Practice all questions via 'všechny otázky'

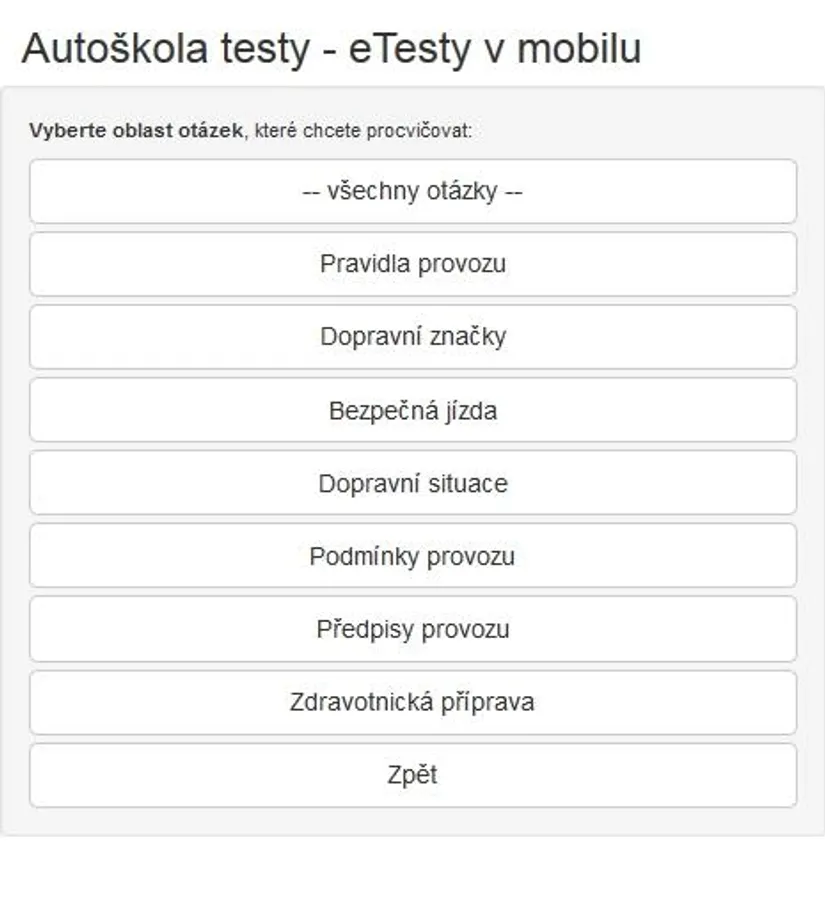pyautogui.click(x=413, y=191)
